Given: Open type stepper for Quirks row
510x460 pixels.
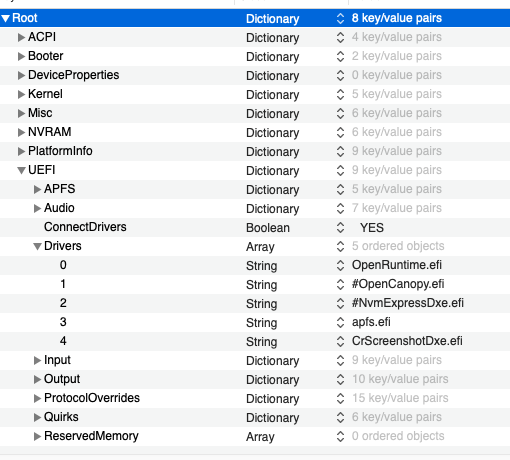Looking at the screenshot, I should pyautogui.click(x=340, y=417).
